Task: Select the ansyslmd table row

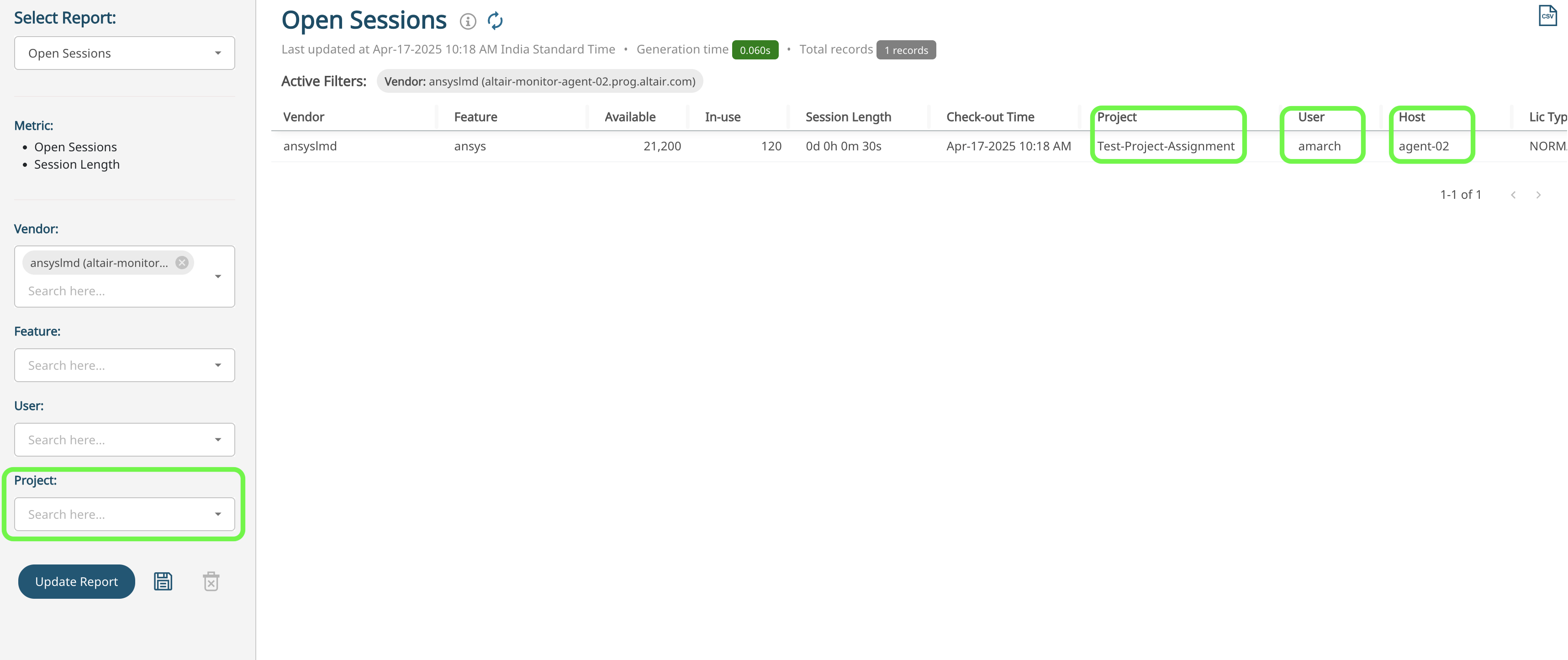Action: tap(310, 146)
